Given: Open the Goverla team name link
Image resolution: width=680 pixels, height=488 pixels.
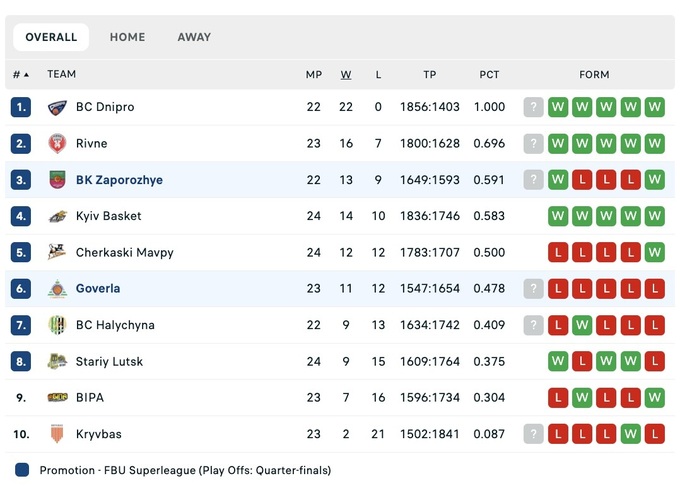Looking at the screenshot, I should 98,289.
